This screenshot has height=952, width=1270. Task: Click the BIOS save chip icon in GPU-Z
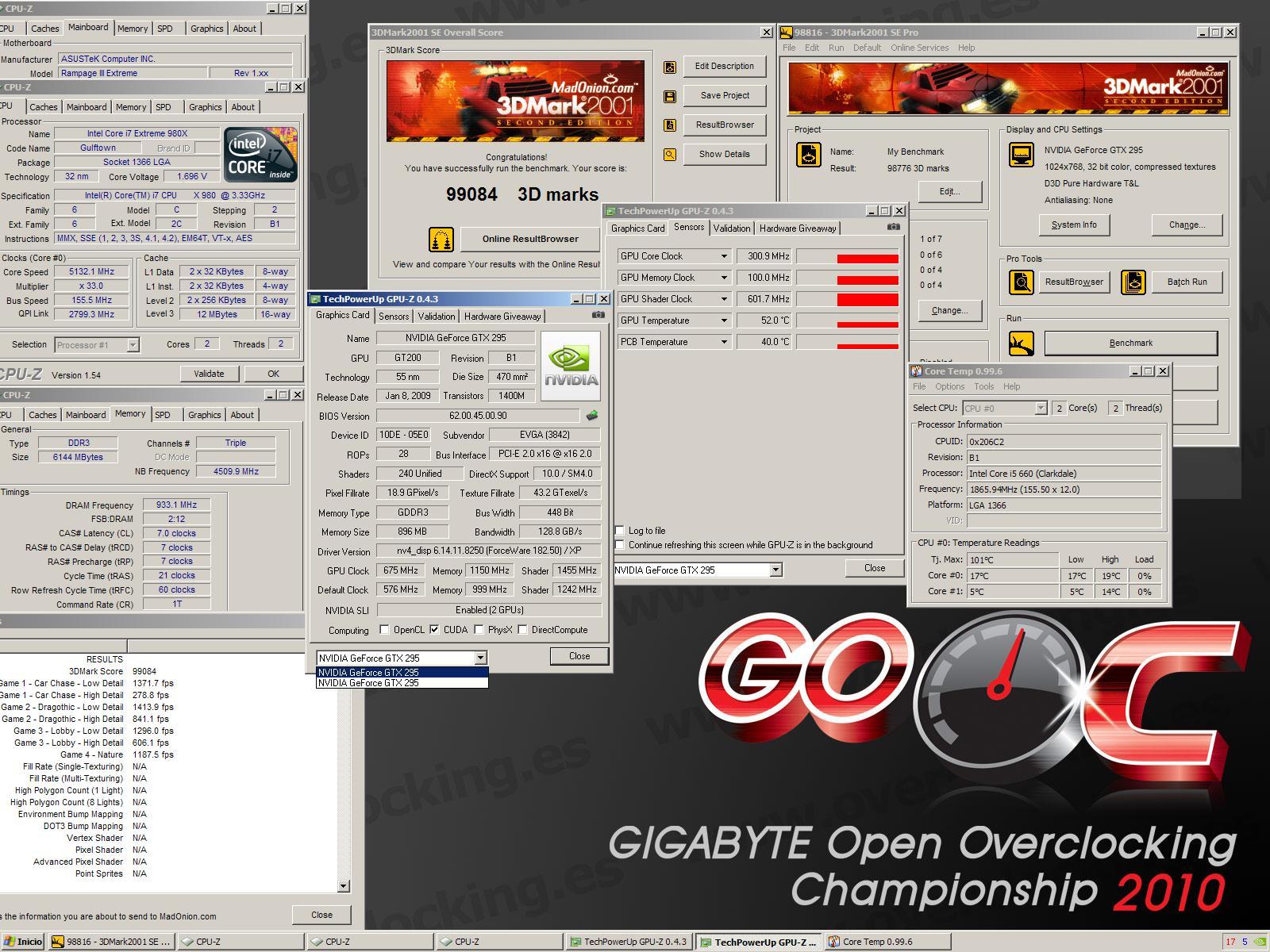point(591,415)
